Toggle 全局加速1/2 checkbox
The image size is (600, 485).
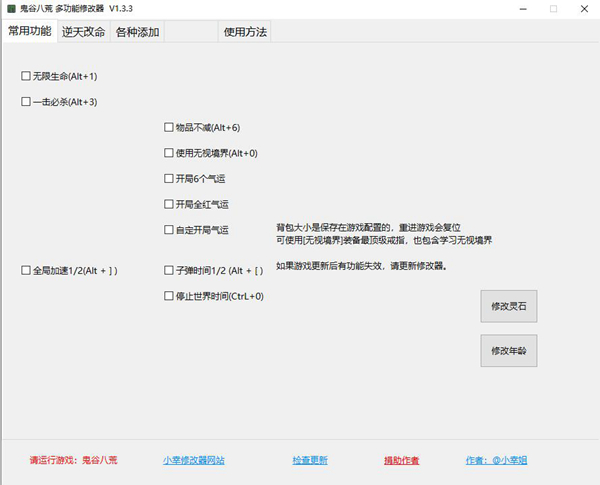point(26,270)
